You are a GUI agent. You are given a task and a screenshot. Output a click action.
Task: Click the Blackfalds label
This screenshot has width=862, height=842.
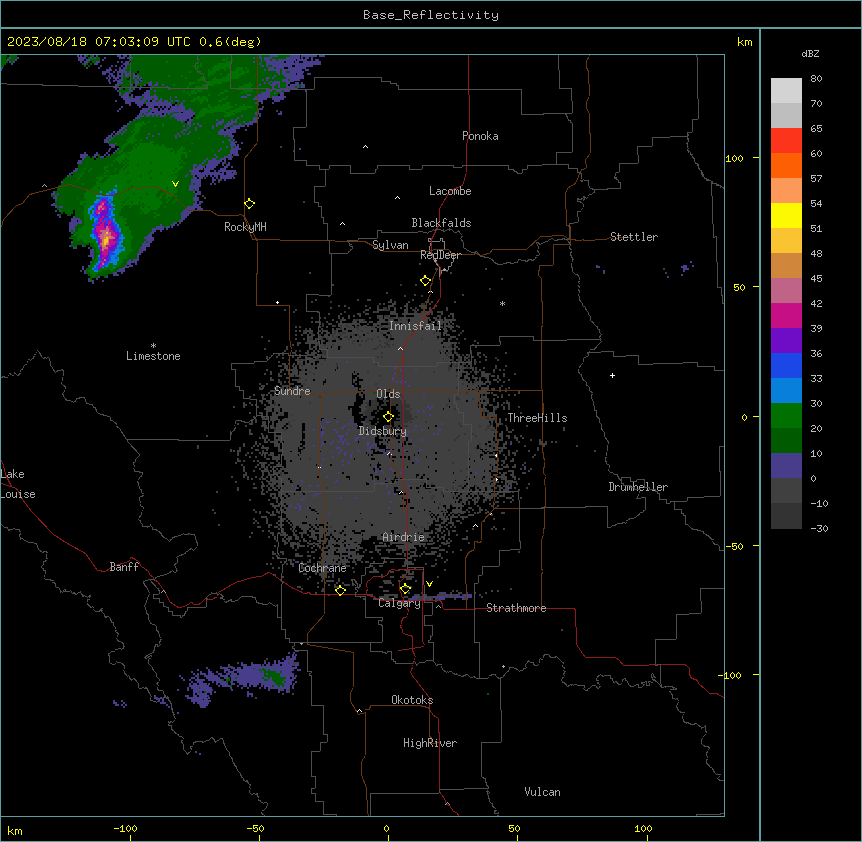click(441, 223)
